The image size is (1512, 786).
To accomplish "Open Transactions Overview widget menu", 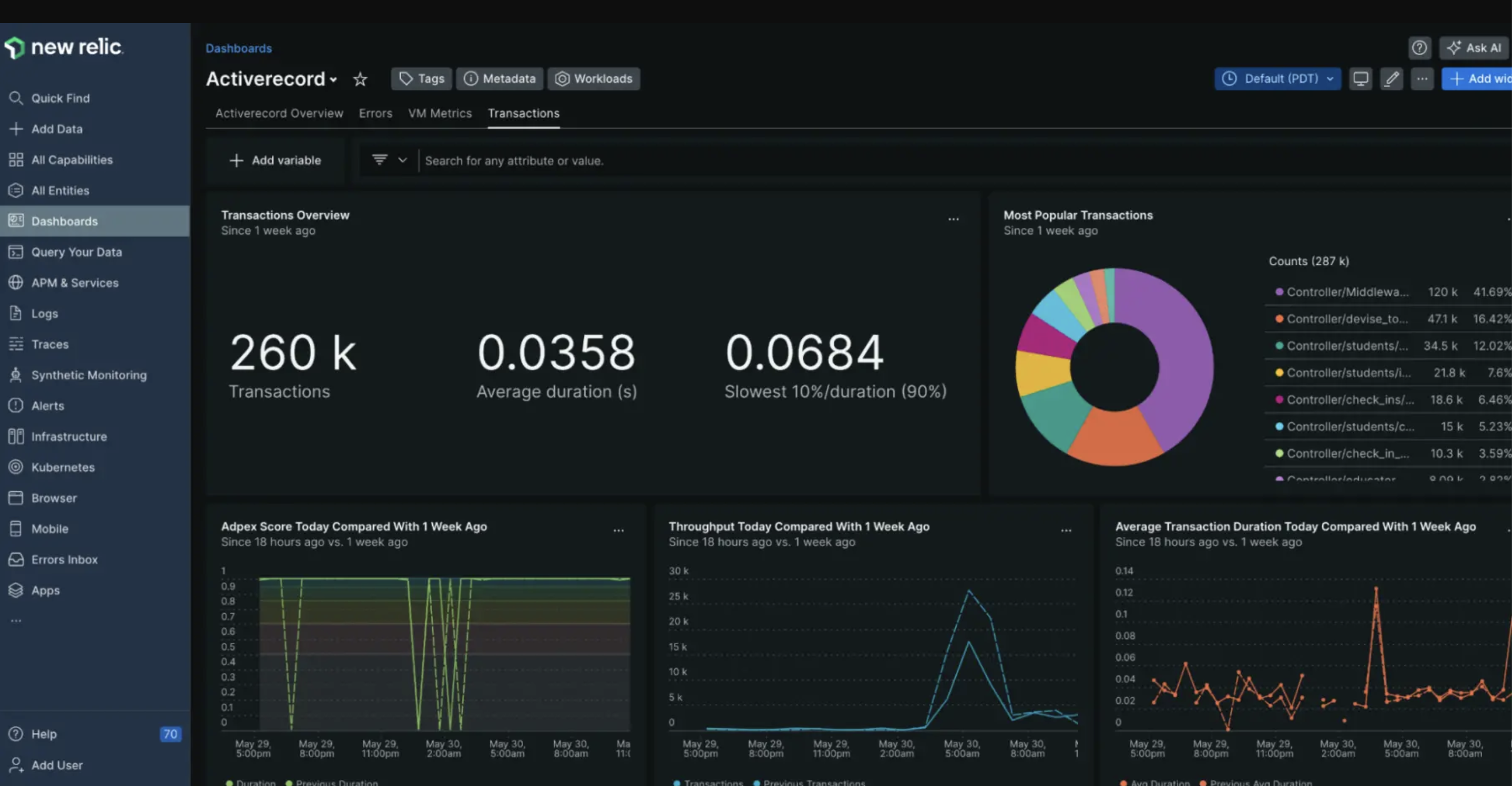I will tap(953, 219).
